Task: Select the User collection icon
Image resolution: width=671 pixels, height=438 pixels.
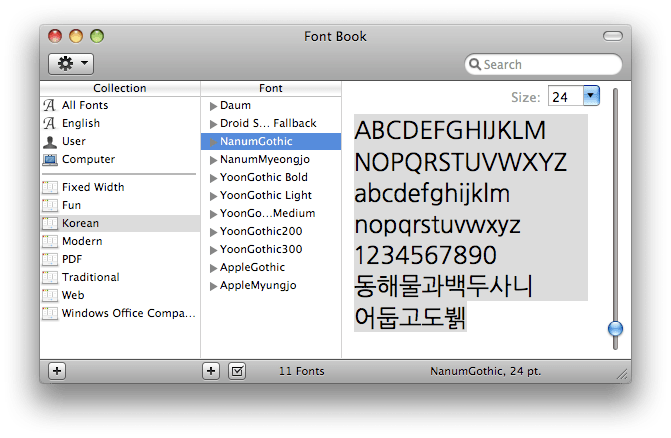Action: click(x=50, y=141)
